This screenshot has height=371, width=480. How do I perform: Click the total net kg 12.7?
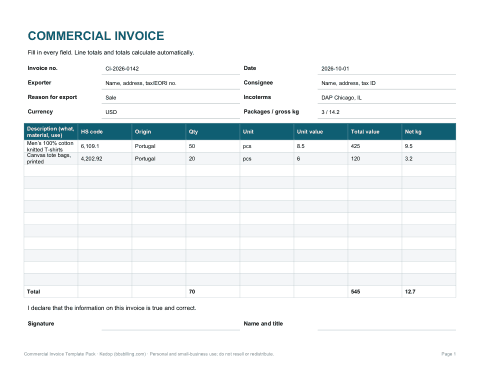[410, 292]
